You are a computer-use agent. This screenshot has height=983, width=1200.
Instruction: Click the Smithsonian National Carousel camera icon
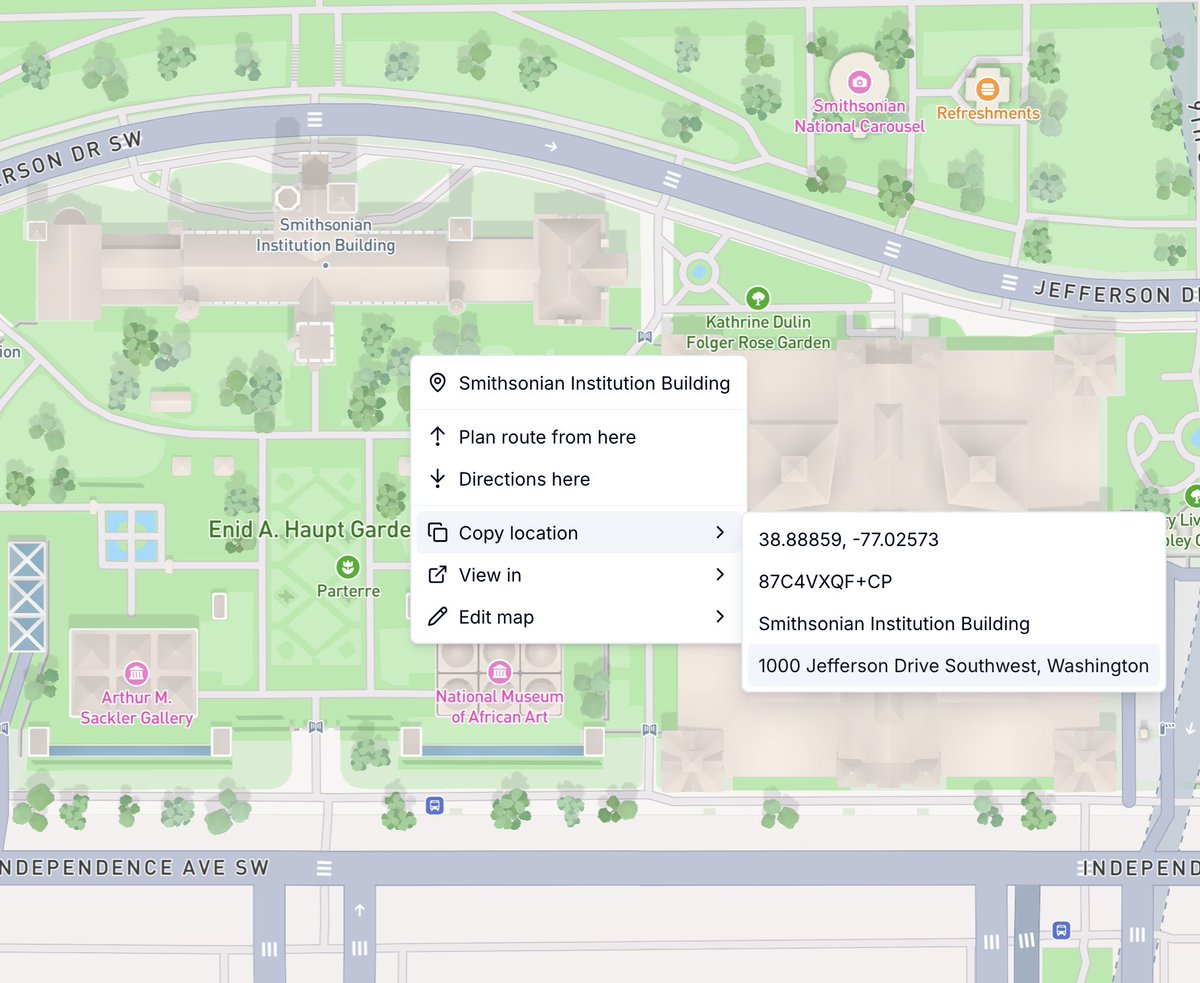coord(858,82)
